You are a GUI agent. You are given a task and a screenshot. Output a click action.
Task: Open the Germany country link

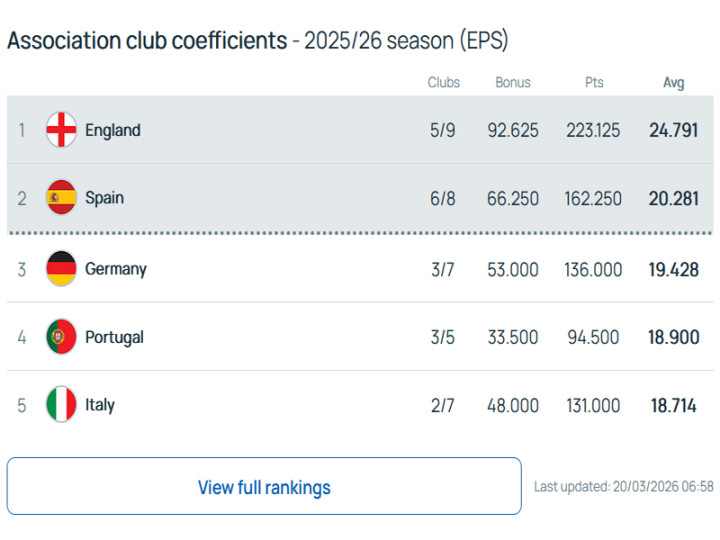116,268
